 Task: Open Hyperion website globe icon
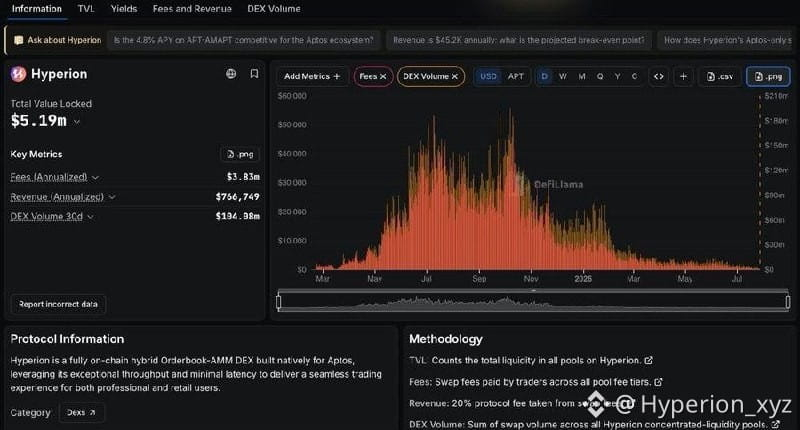pyautogui.click(x=231, y=74)
